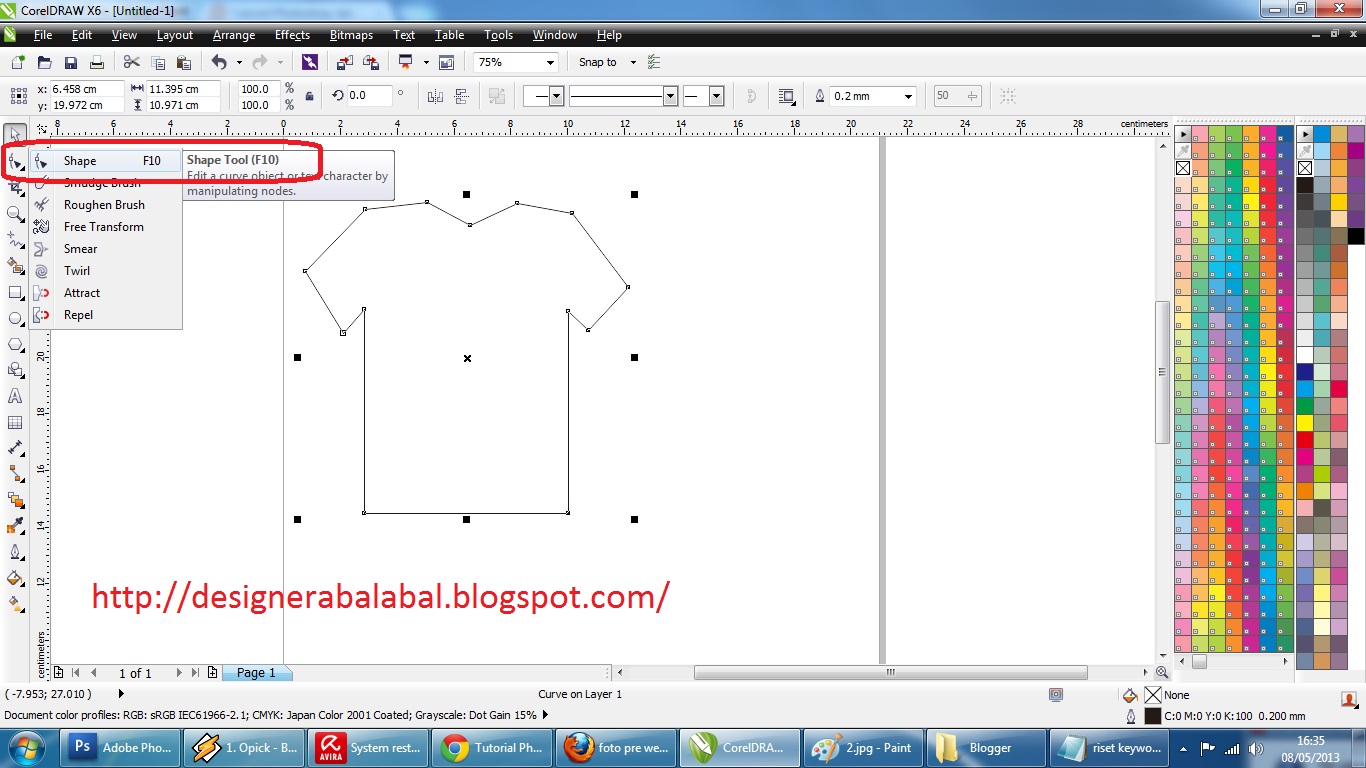Select the Polygon tool
The image size is (1366, 768).
point(15,344)
